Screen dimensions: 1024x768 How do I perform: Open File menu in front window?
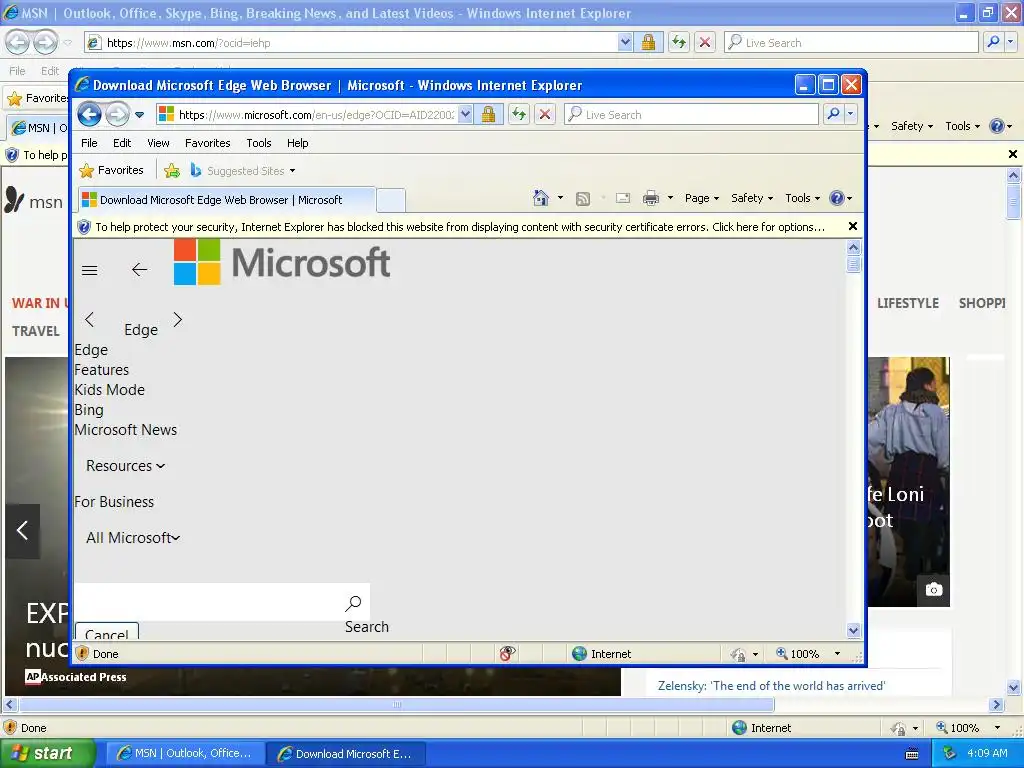point(89,143)
